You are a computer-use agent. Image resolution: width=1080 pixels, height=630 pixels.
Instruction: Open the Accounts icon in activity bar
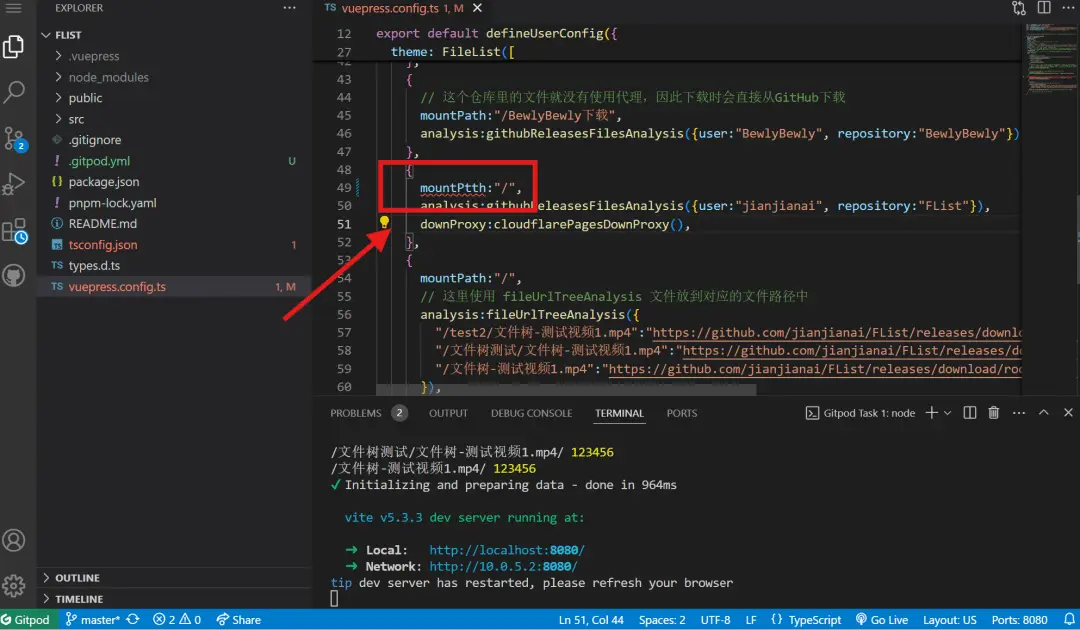point(14,541)
